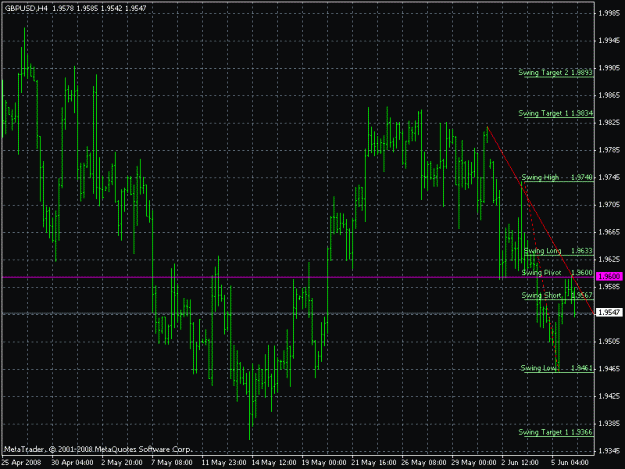Click the 11 May 23:00 time label
Image resolution: width=625 pixels, height=469 pixels.
point(224,463)
